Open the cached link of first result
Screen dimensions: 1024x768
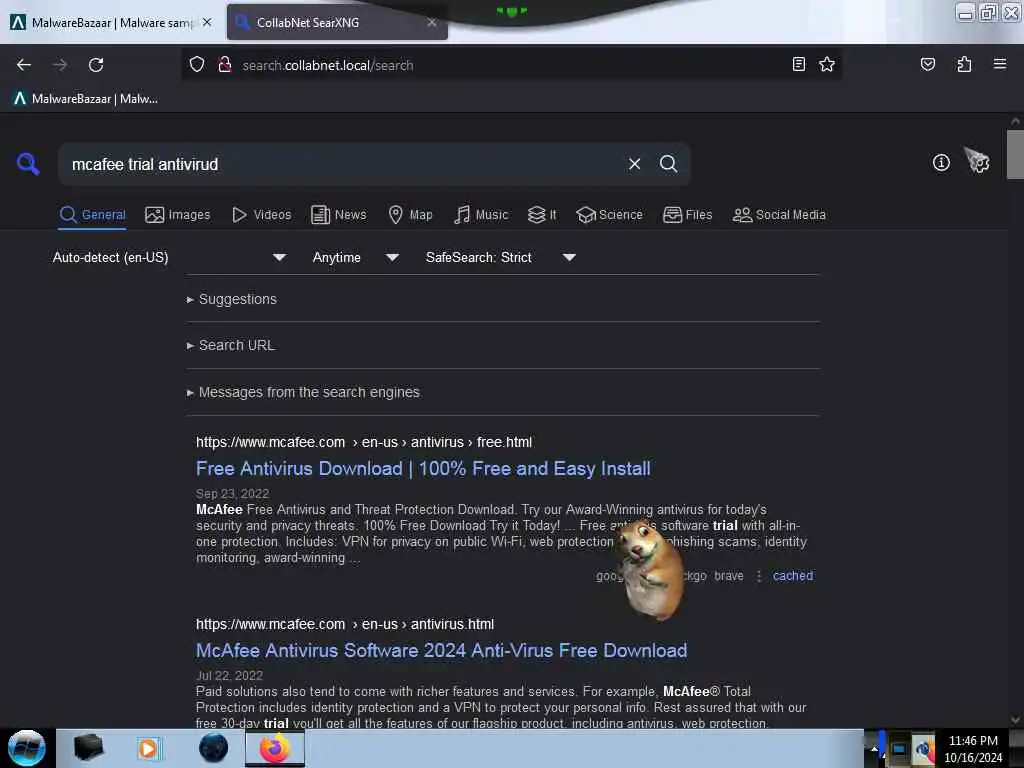point(793,576)
